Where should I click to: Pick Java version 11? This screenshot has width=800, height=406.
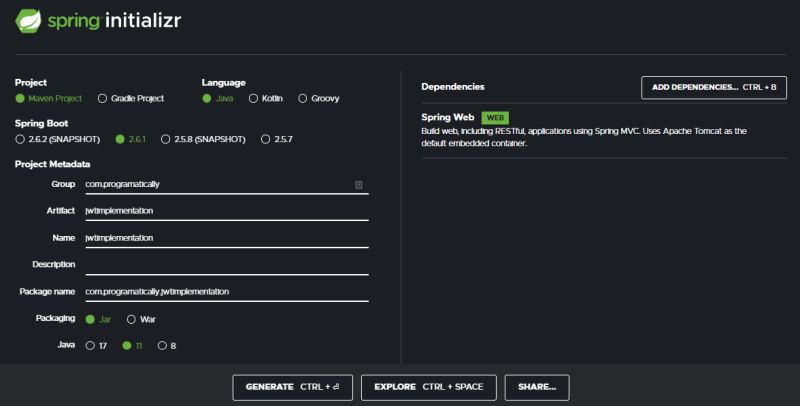(127, 346)
